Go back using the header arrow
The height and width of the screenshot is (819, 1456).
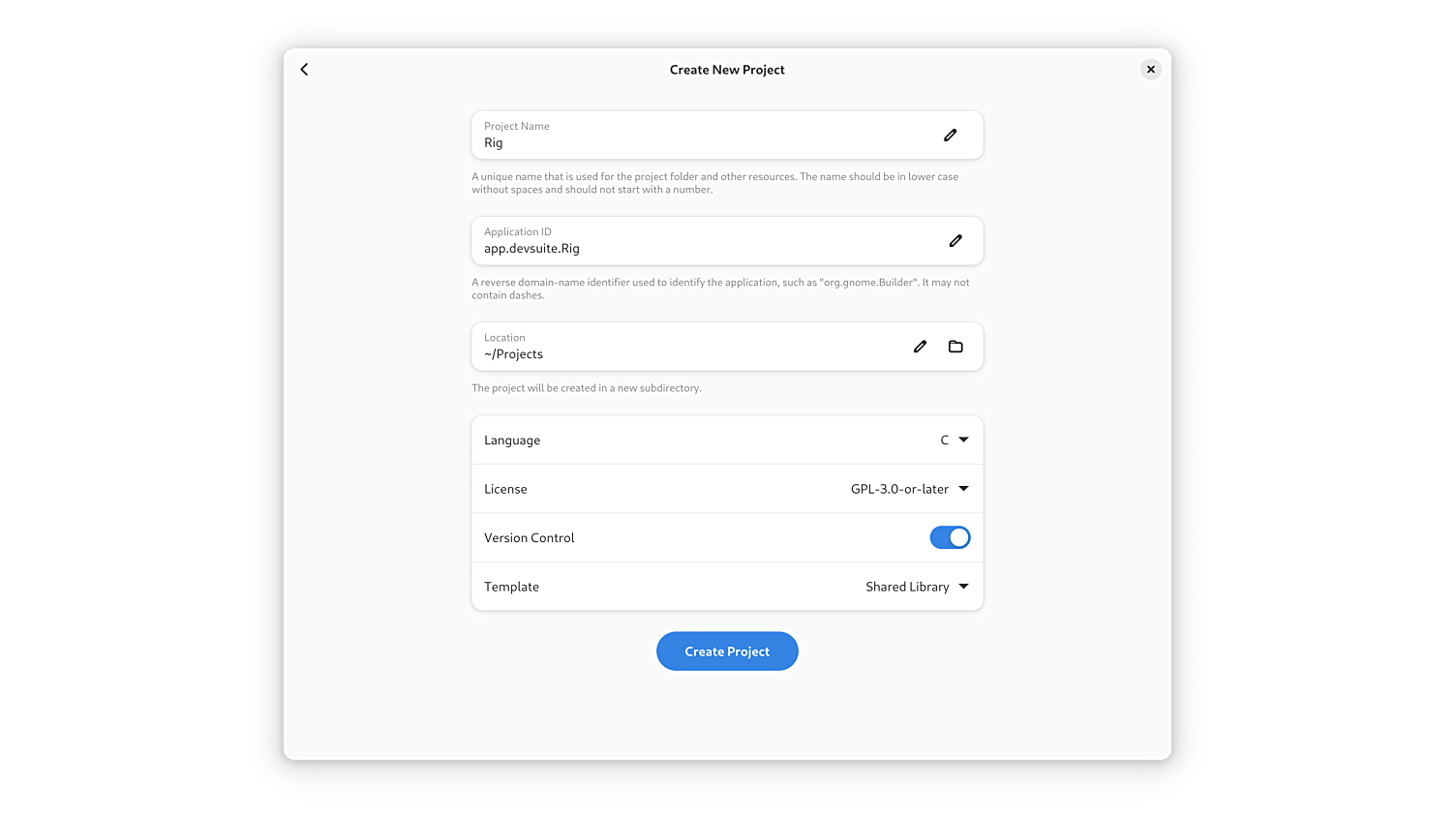coord(304,70)
